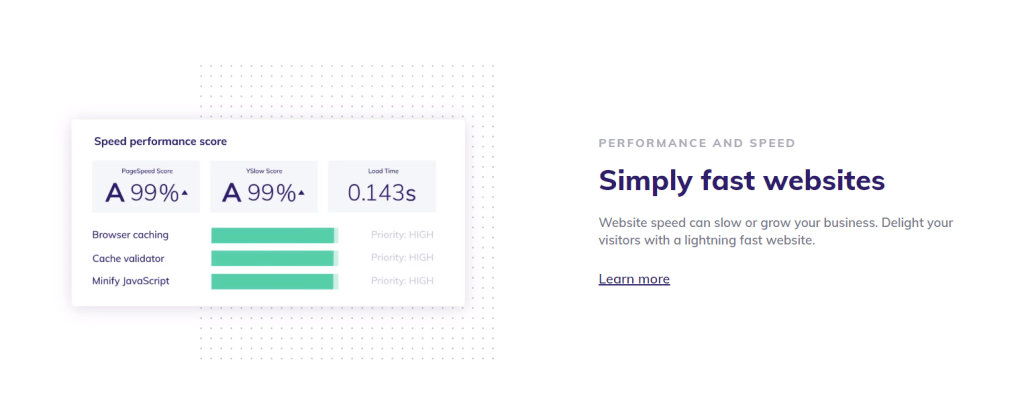1024x401 pixels.
Task: Click the Cache validator label
Action: [128, 259]
